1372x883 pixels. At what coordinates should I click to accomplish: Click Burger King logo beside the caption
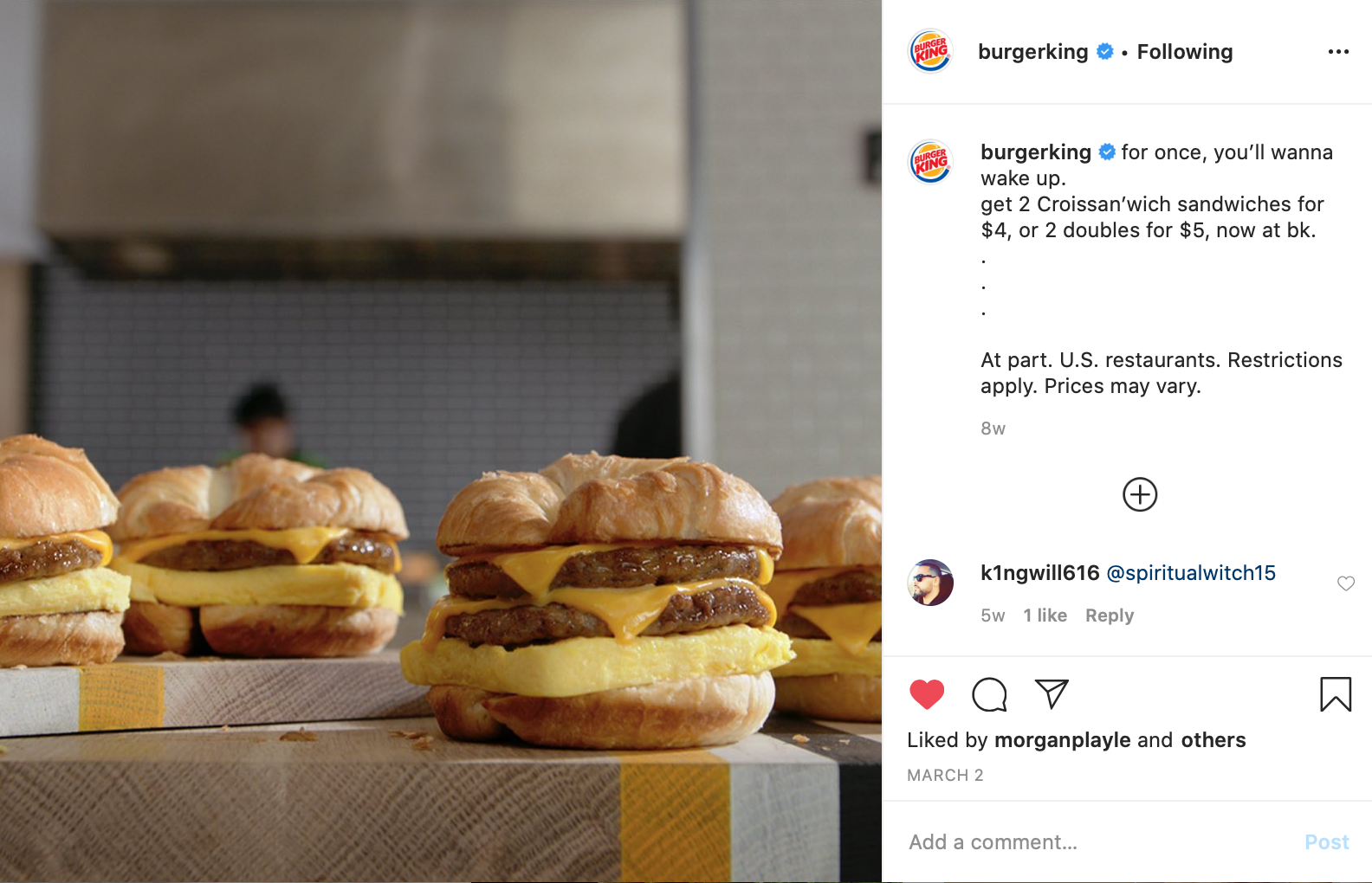[x=930, y=162]
